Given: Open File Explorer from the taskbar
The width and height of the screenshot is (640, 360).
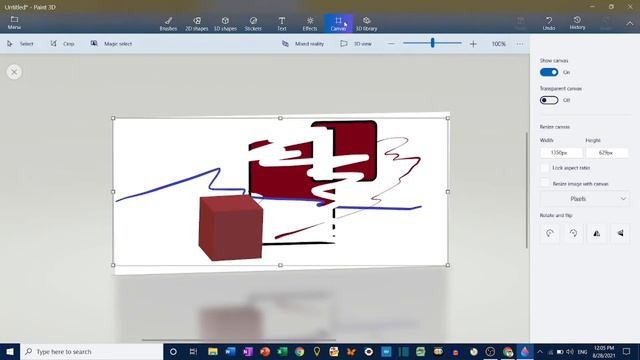Looking at the screenshot, I should pos(213,351).
